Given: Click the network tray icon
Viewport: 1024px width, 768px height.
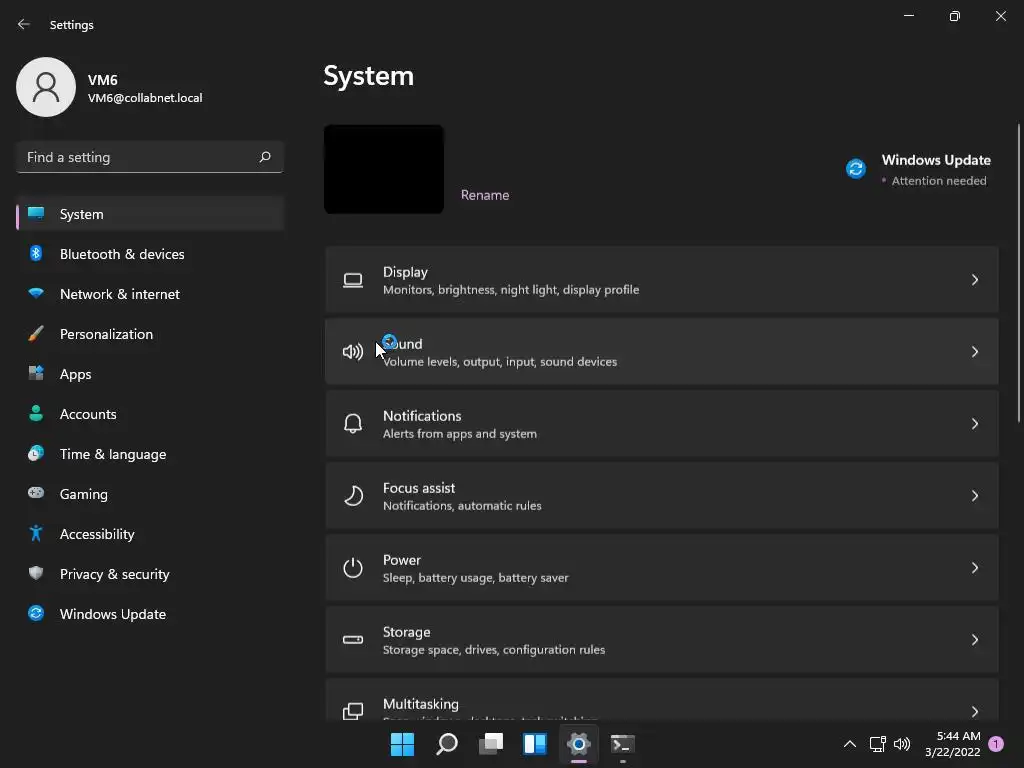Looking at the screenshot, I should point(877,744).
